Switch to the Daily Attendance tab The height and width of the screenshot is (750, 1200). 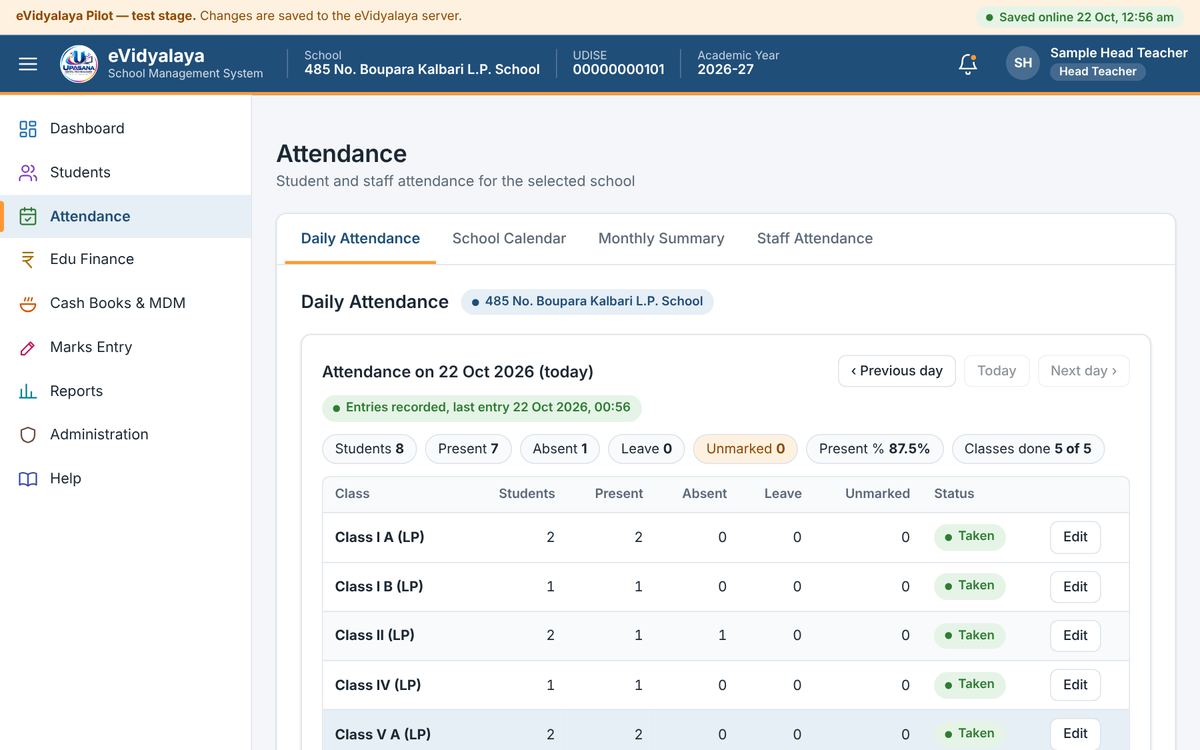coord(360,239)
